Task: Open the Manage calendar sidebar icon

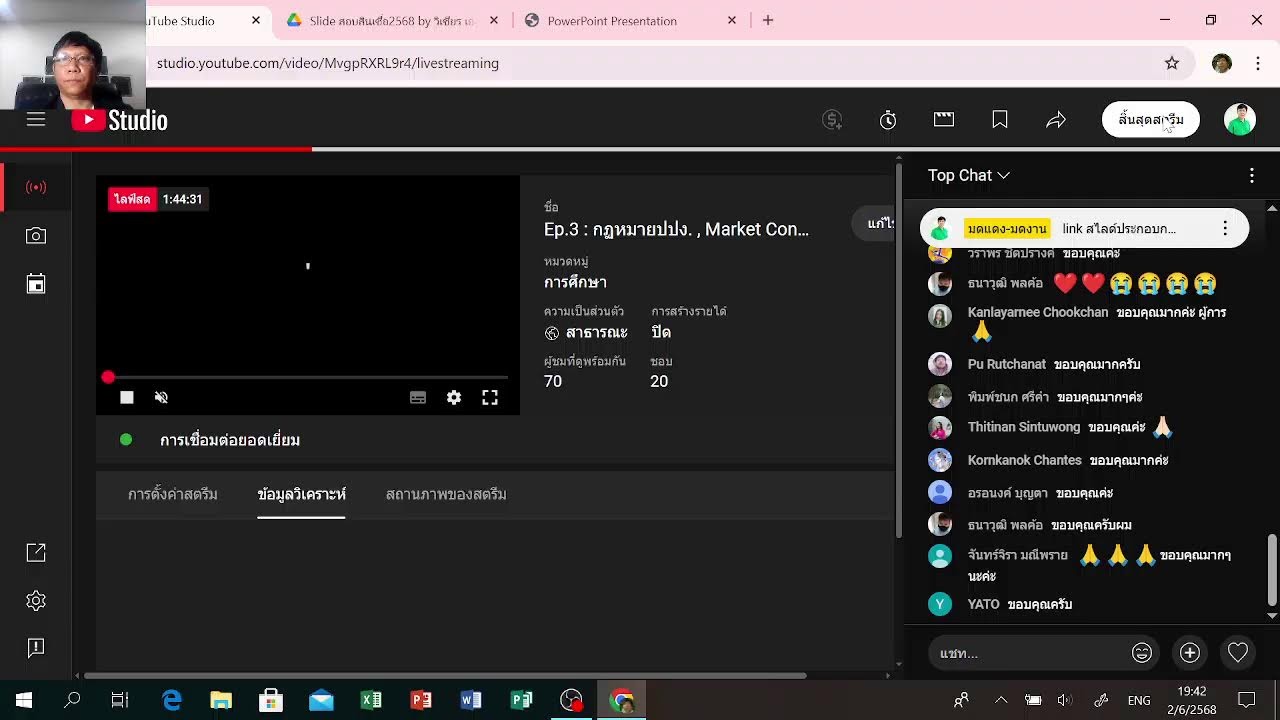Action: click(36, 284)
